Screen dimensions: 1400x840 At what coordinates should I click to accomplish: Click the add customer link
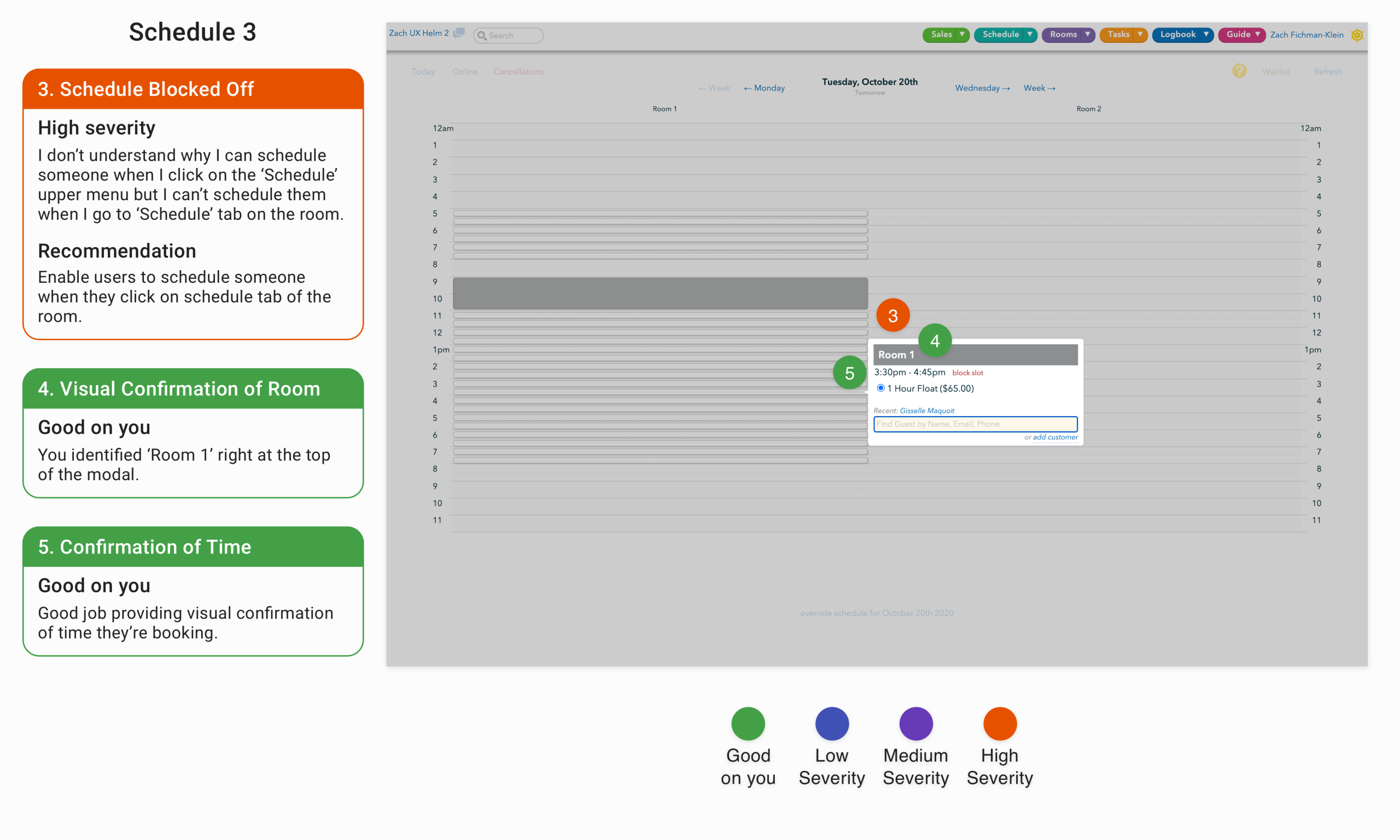click(x=1055, y=437)
